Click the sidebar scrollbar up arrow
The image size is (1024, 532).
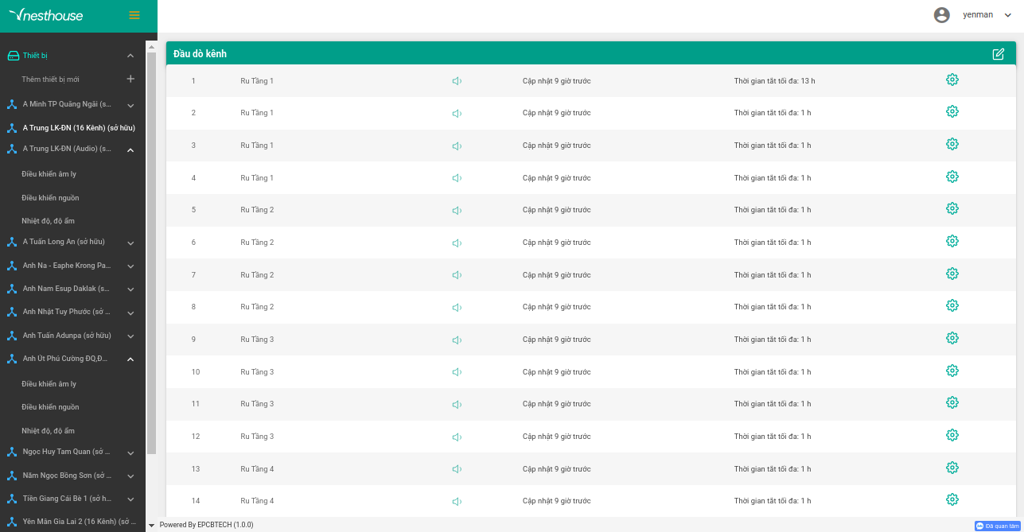(x=152, y=47)
